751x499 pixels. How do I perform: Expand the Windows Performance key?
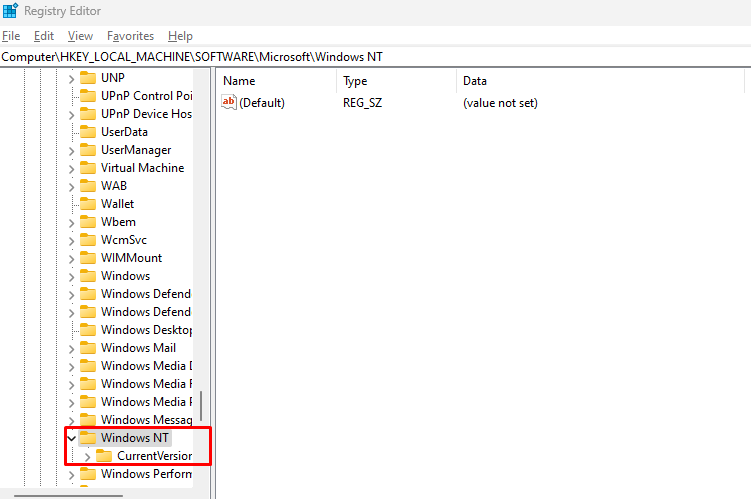tap(71, 475)
